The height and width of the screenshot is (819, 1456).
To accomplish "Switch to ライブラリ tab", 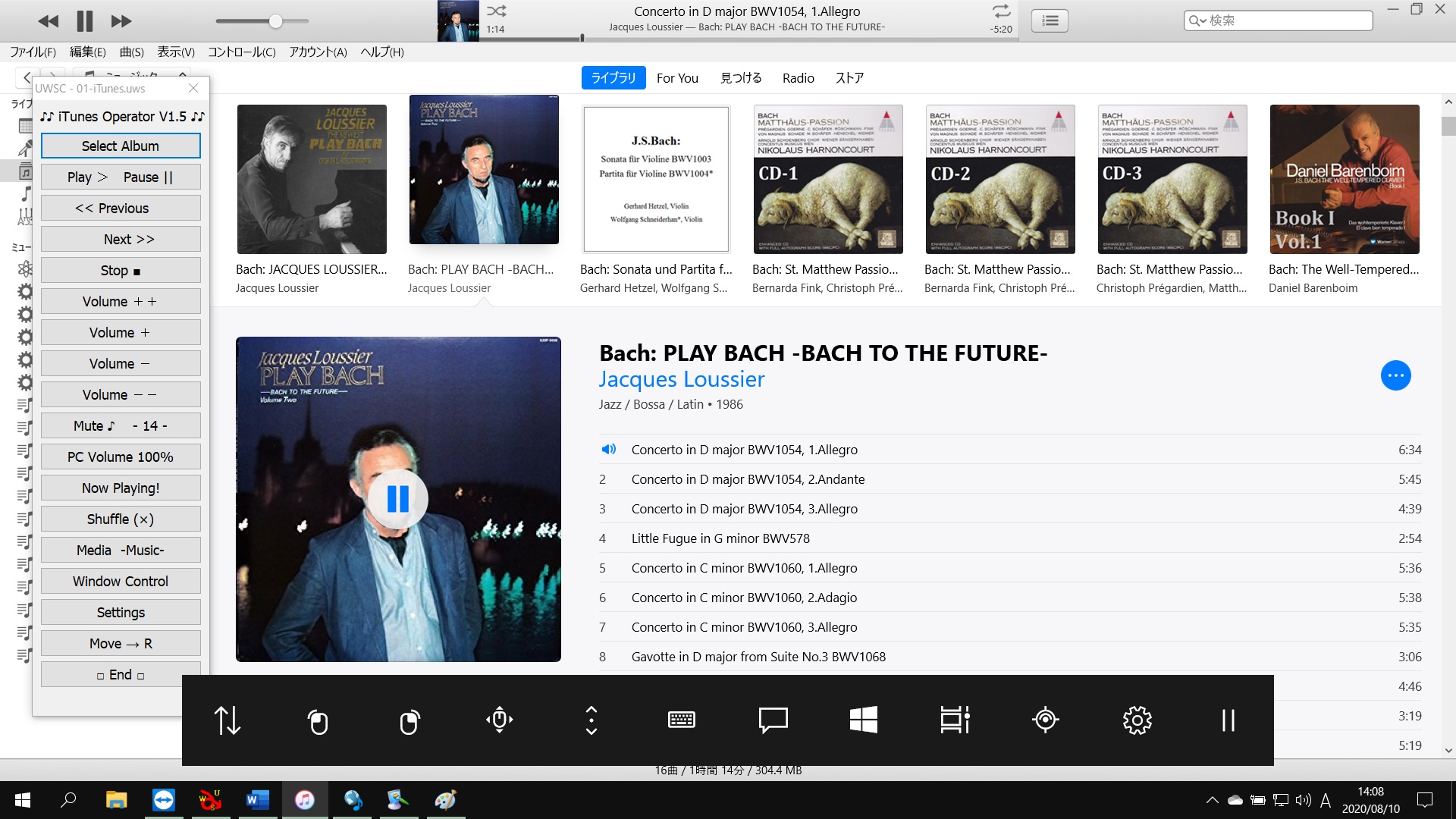I will [x=613, y=77].
